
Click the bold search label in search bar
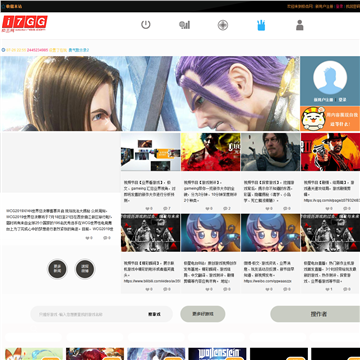click(154, 314)
